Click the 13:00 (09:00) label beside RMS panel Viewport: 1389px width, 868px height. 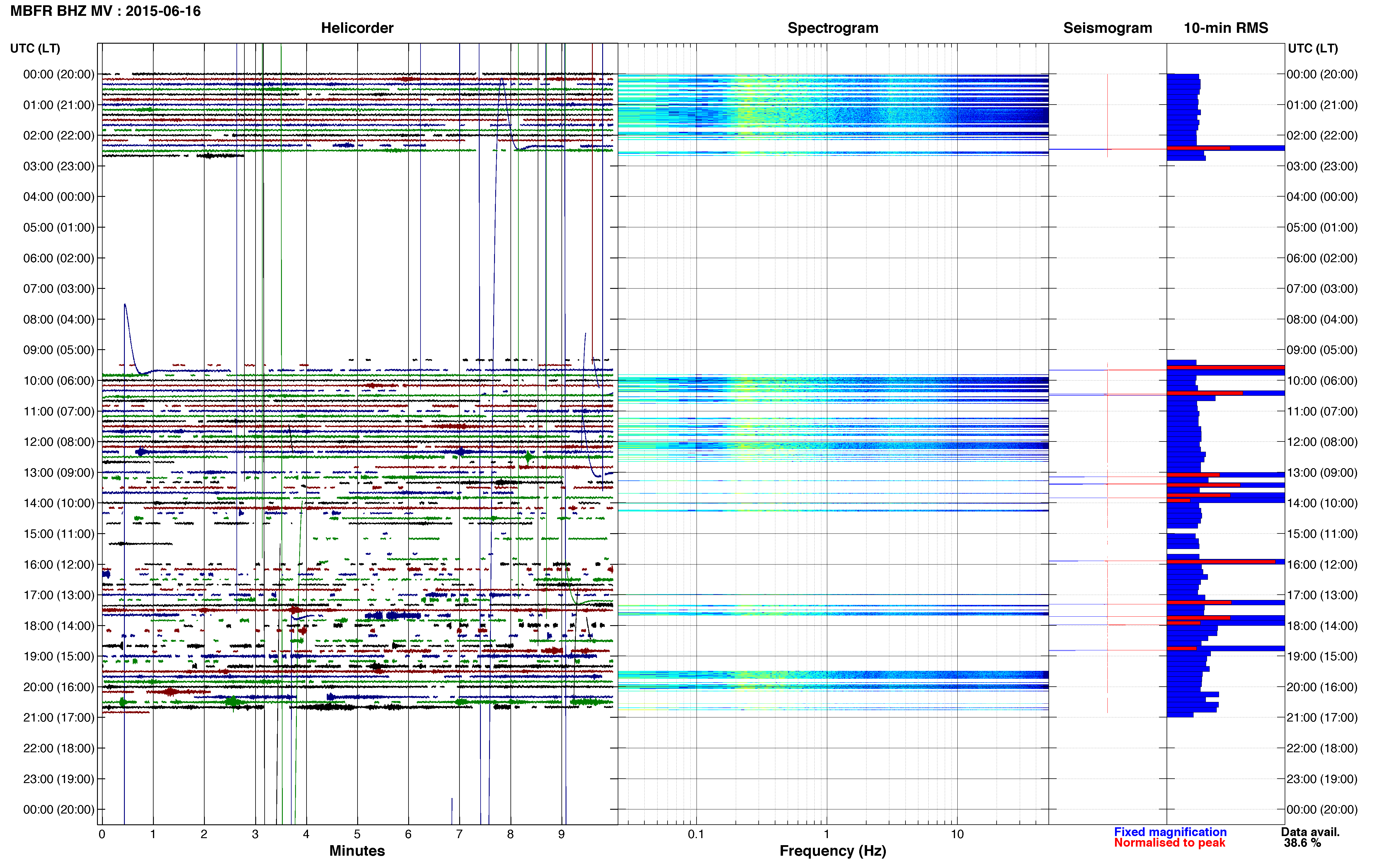pos(1322,473)
